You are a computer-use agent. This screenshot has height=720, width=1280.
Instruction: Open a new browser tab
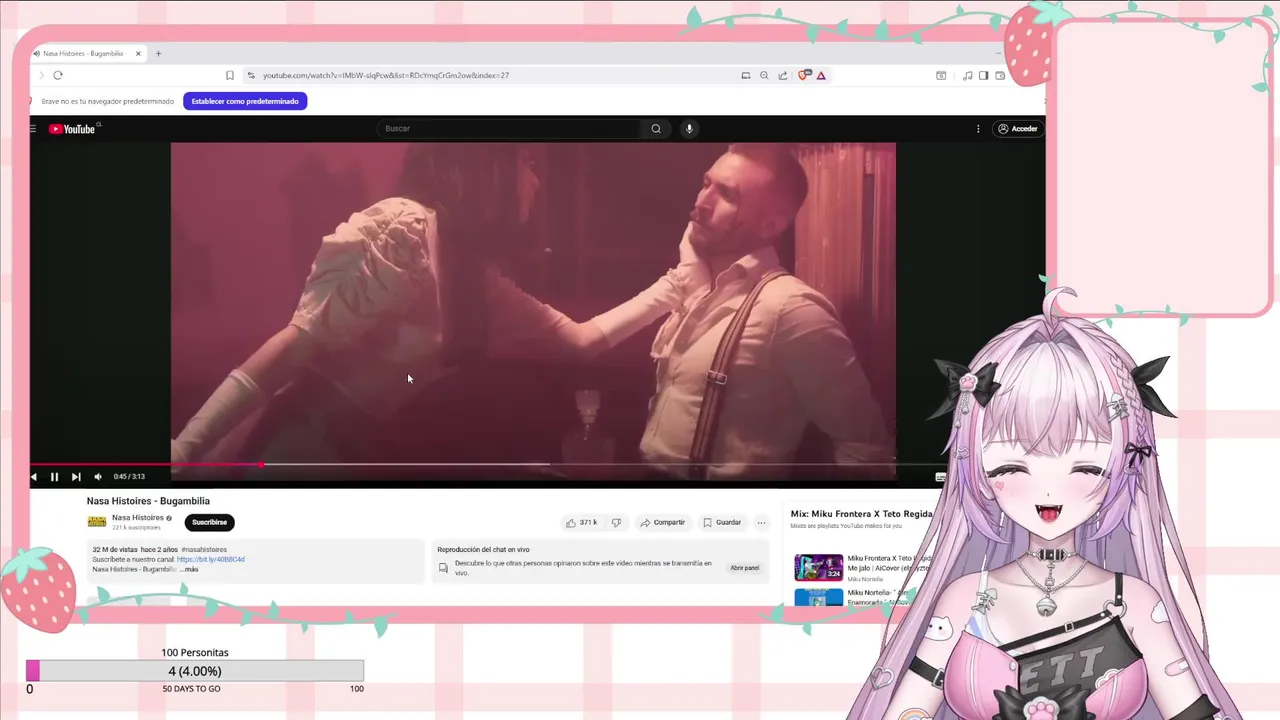pyautogui.click(x=158, y=53)
